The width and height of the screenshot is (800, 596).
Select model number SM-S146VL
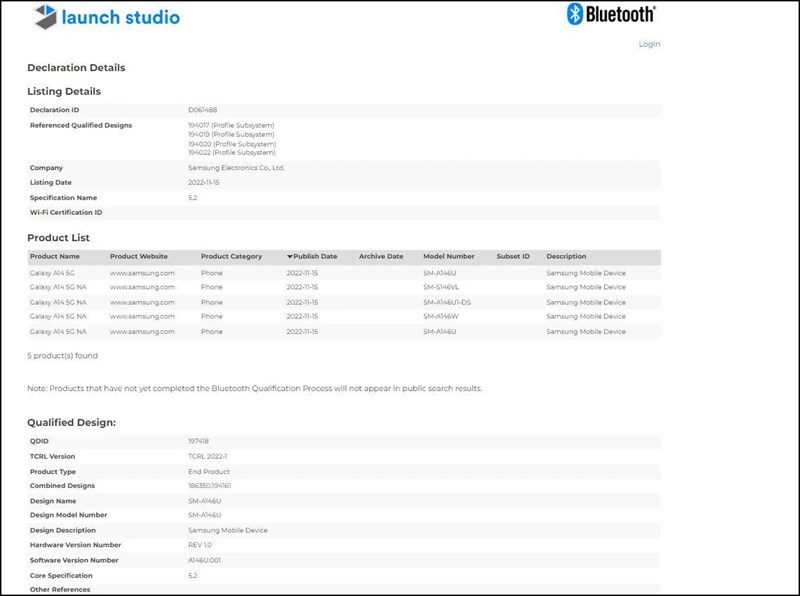click(x=441, y=287)
